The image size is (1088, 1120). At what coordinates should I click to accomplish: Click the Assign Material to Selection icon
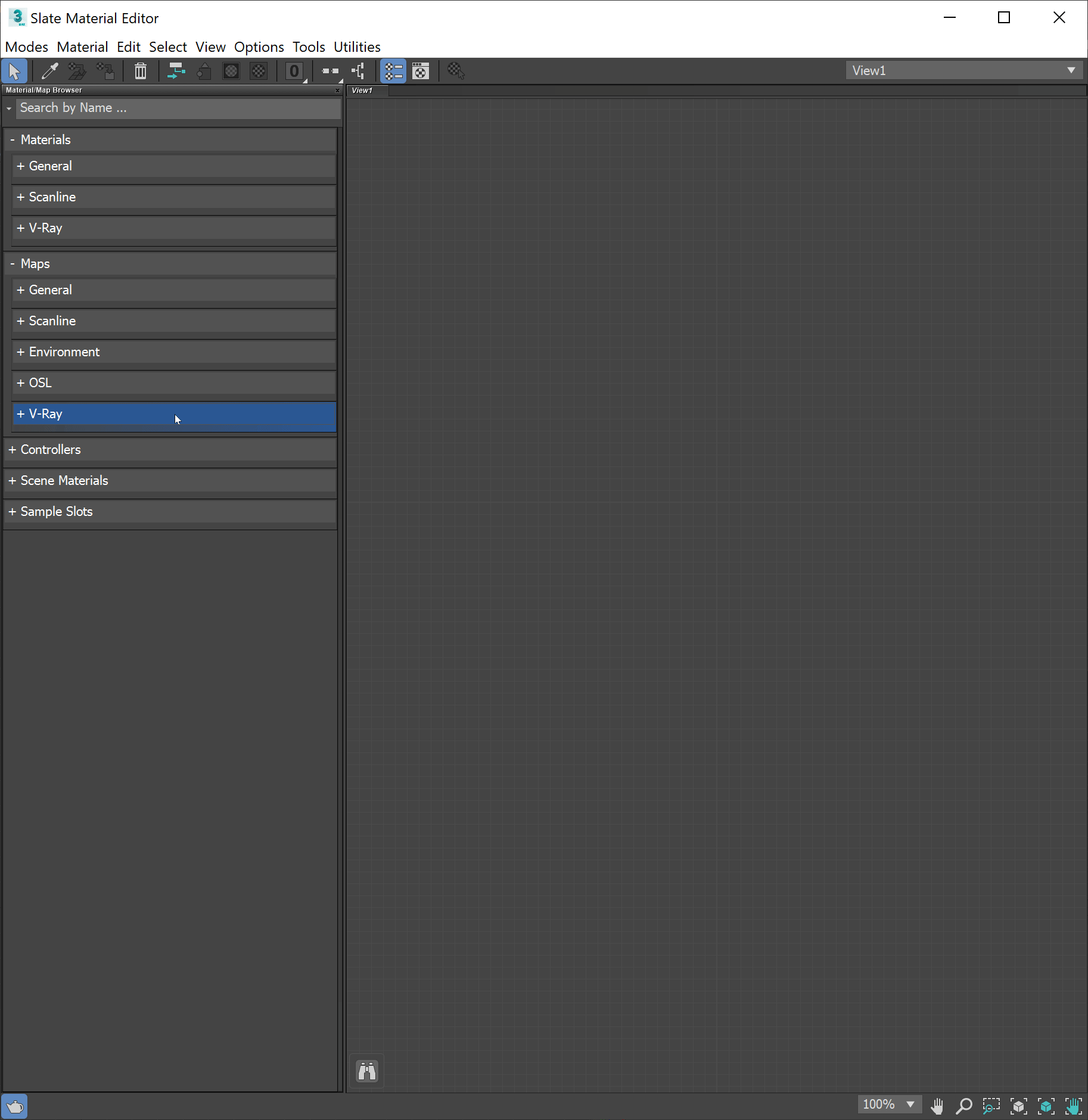pyautogui.click(x=77, y=71)
